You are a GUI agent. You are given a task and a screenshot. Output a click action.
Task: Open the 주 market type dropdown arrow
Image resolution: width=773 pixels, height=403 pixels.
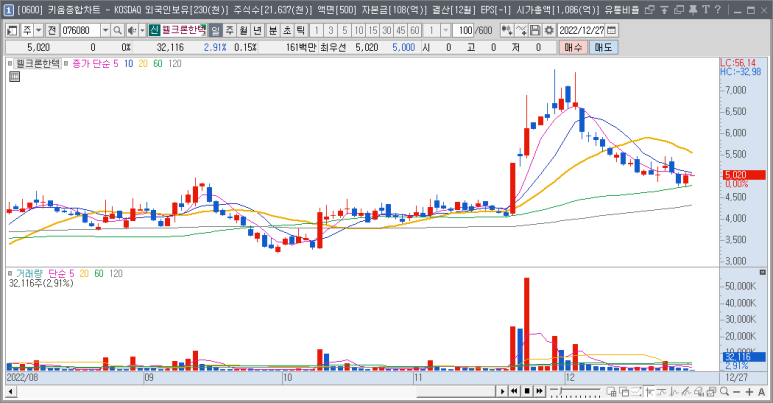[39, 31]
